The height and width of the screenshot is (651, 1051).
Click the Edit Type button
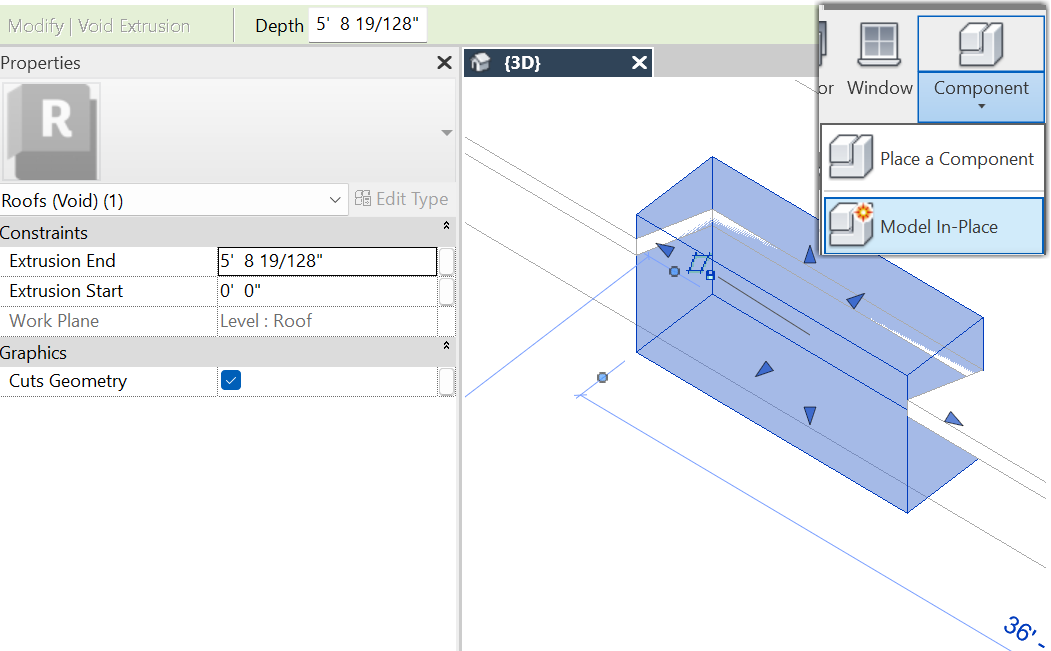(404, 198)
